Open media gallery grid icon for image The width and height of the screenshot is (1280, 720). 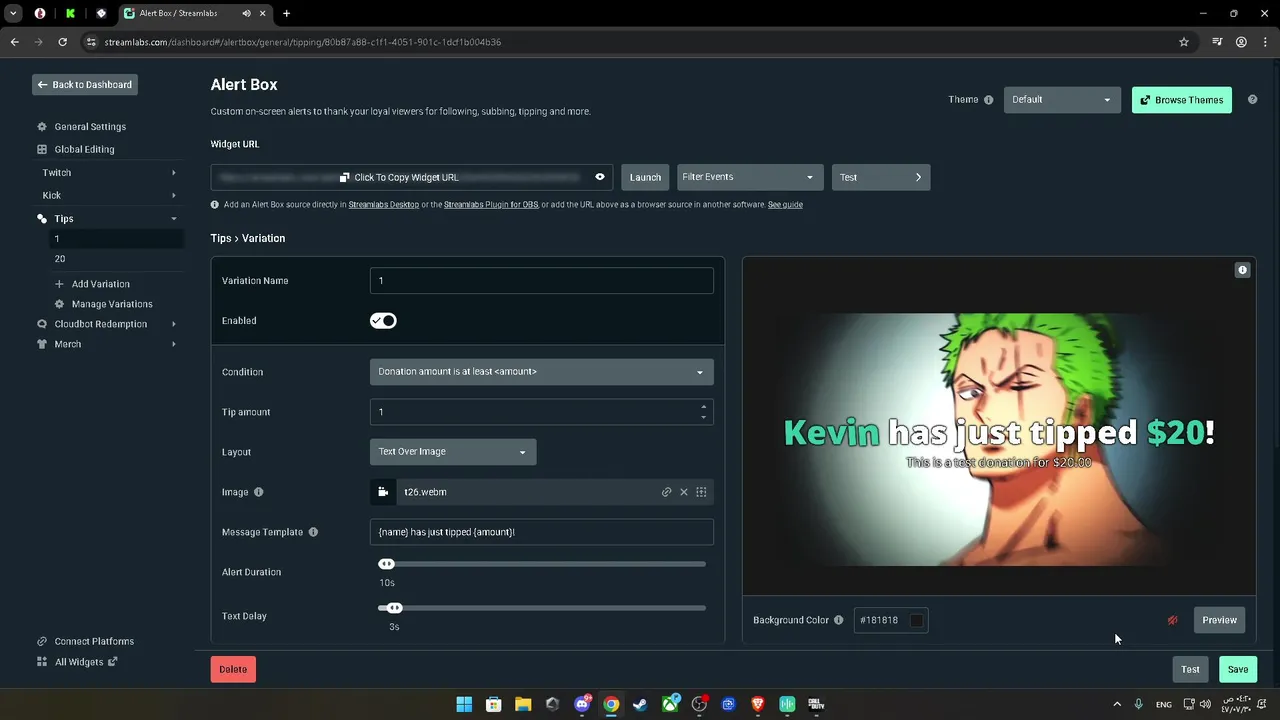(701, 492)
